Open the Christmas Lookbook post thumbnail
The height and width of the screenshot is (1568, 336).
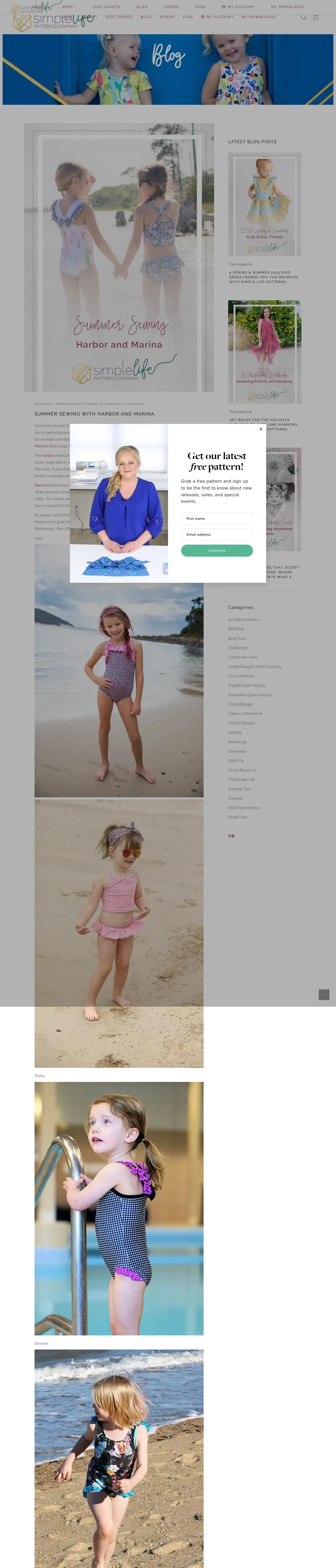(265, 352)
